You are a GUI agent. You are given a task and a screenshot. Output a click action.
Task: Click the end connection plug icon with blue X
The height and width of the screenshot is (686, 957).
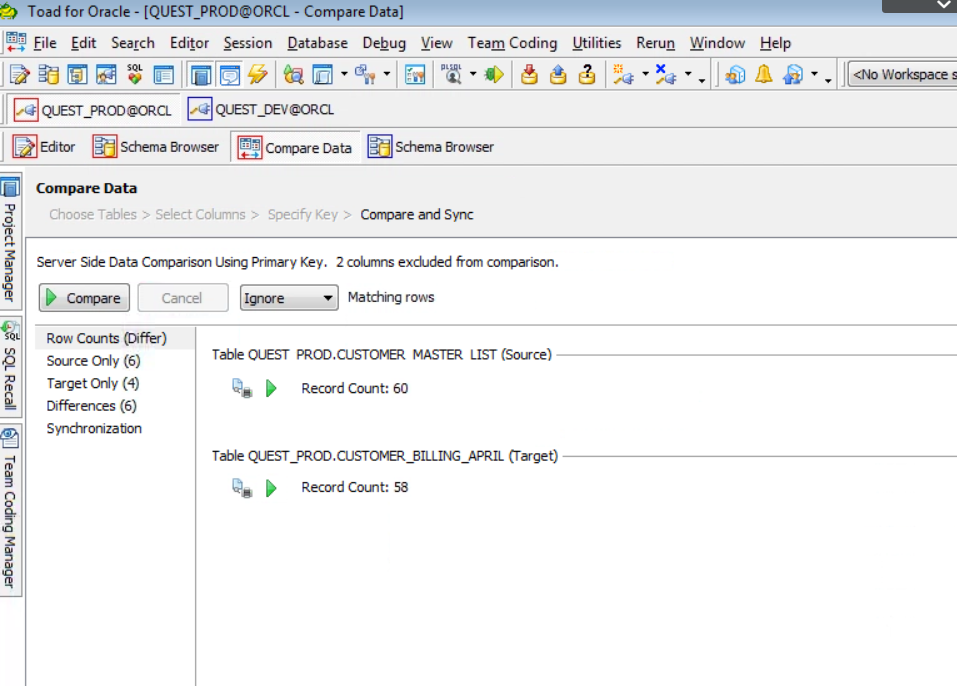(665, 74)
